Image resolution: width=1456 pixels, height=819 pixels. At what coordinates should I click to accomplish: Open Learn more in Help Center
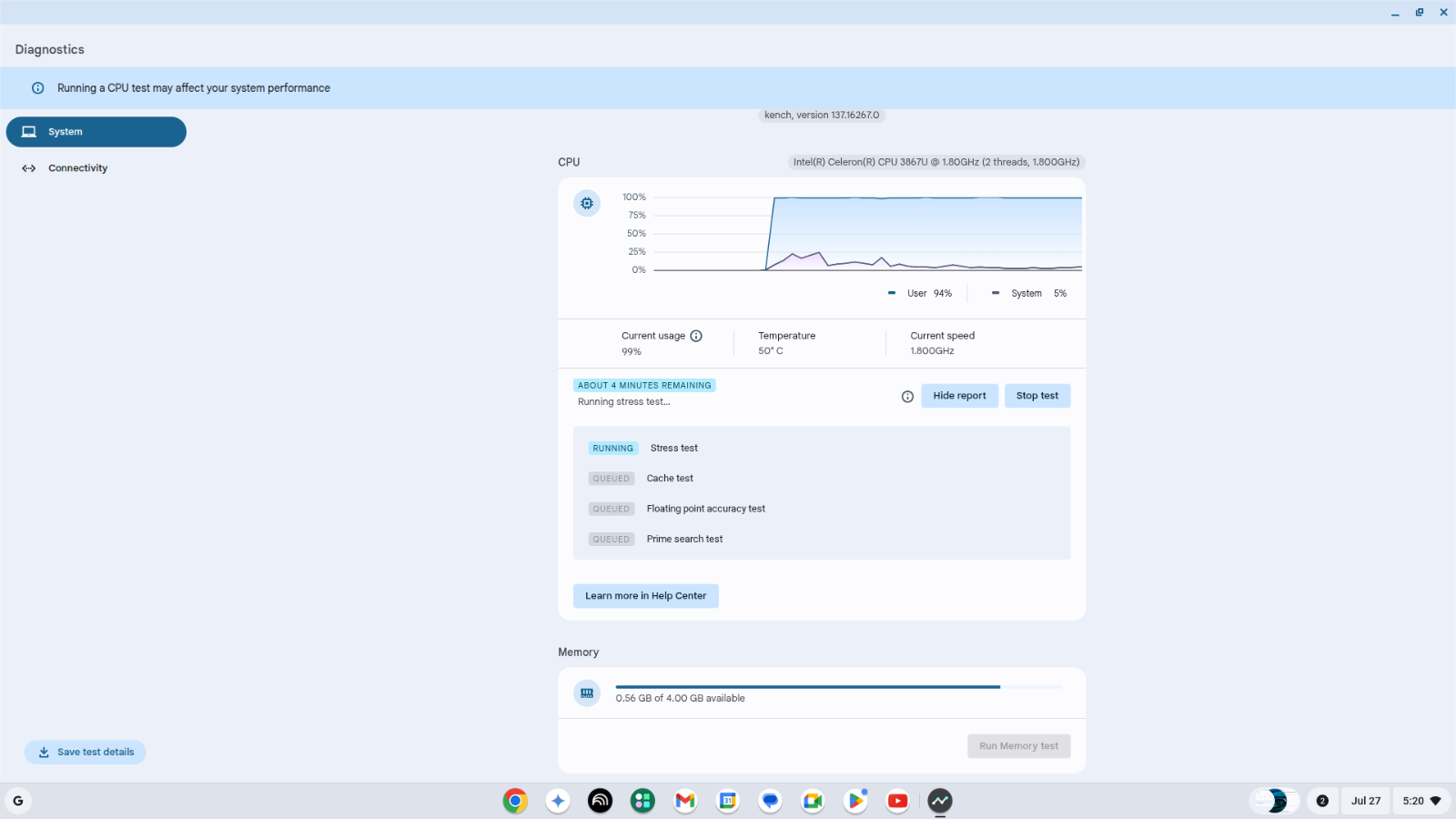coord(645,596)
